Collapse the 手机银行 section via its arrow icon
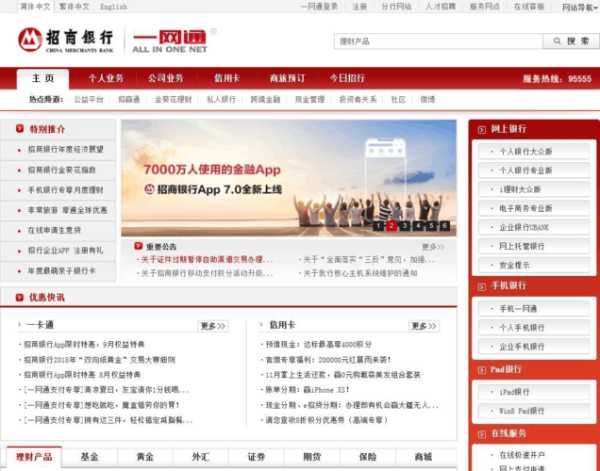The image size is (600, 471). [482, 286]
